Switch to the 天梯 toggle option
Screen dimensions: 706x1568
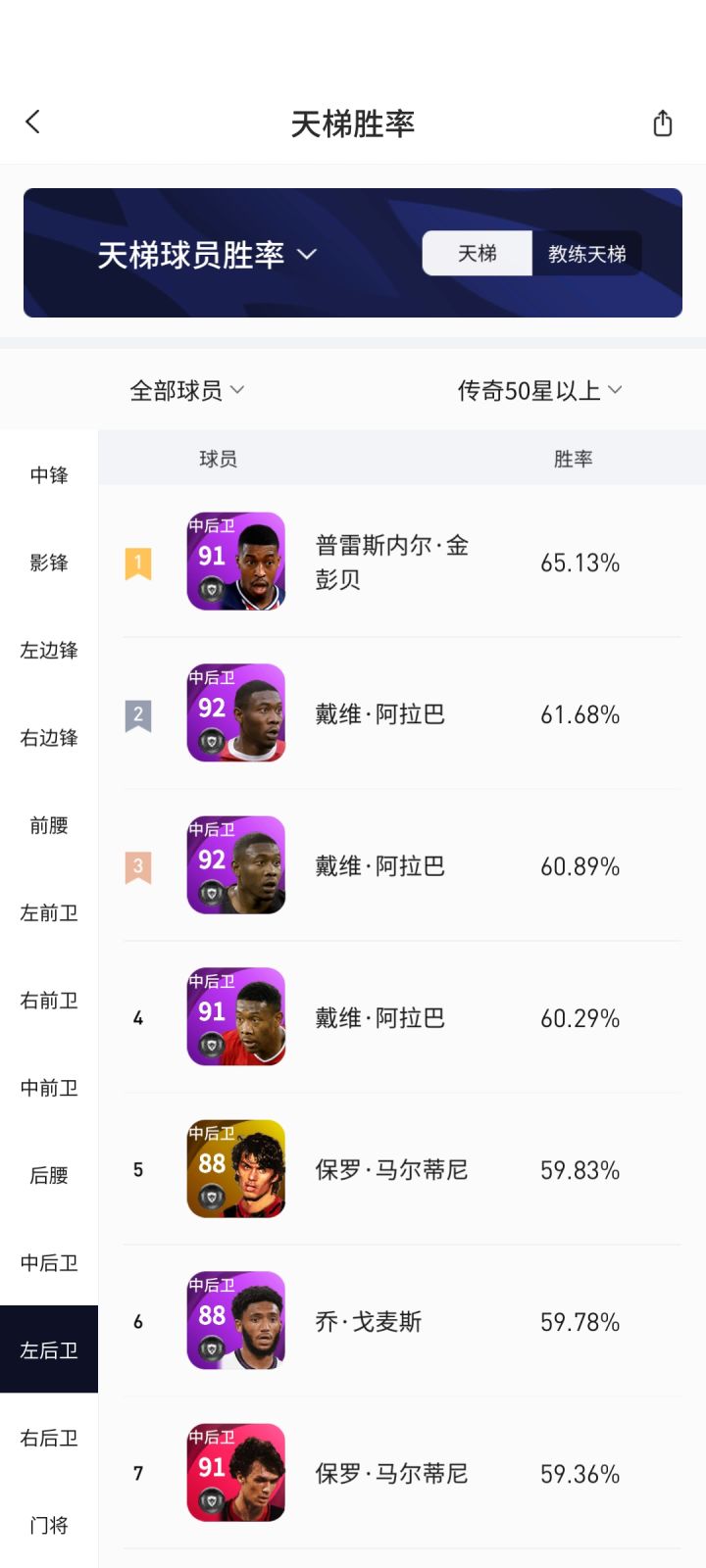click(x=478, y=254)
